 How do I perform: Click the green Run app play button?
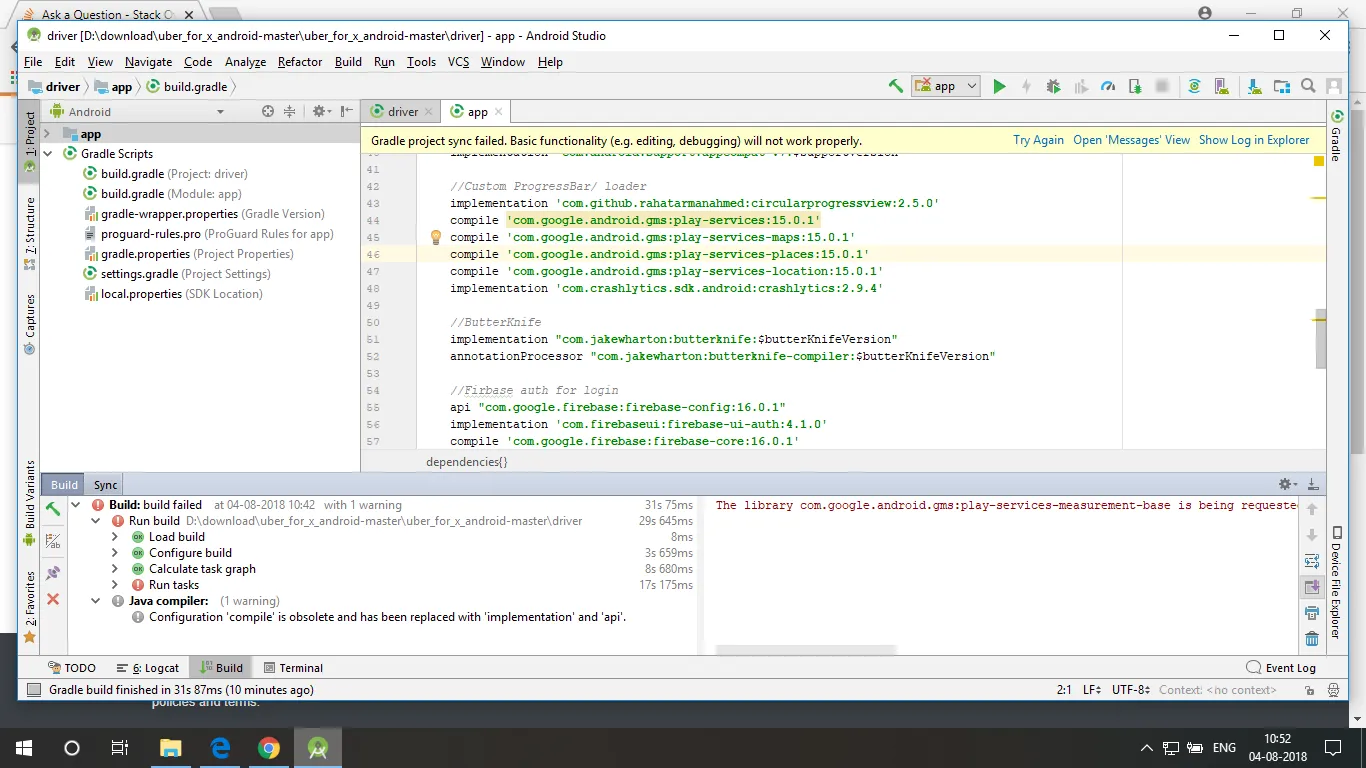[999, 87]
